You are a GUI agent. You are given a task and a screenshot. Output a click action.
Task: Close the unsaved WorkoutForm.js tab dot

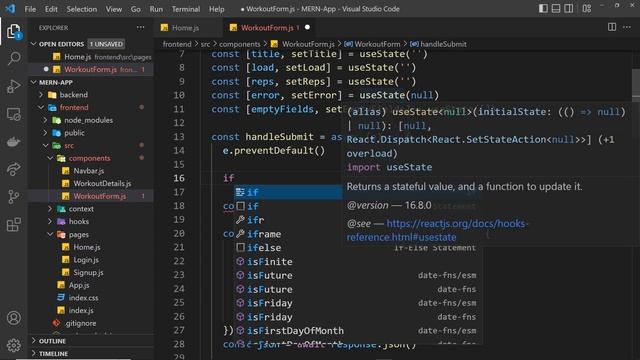[x=307, y=27]
